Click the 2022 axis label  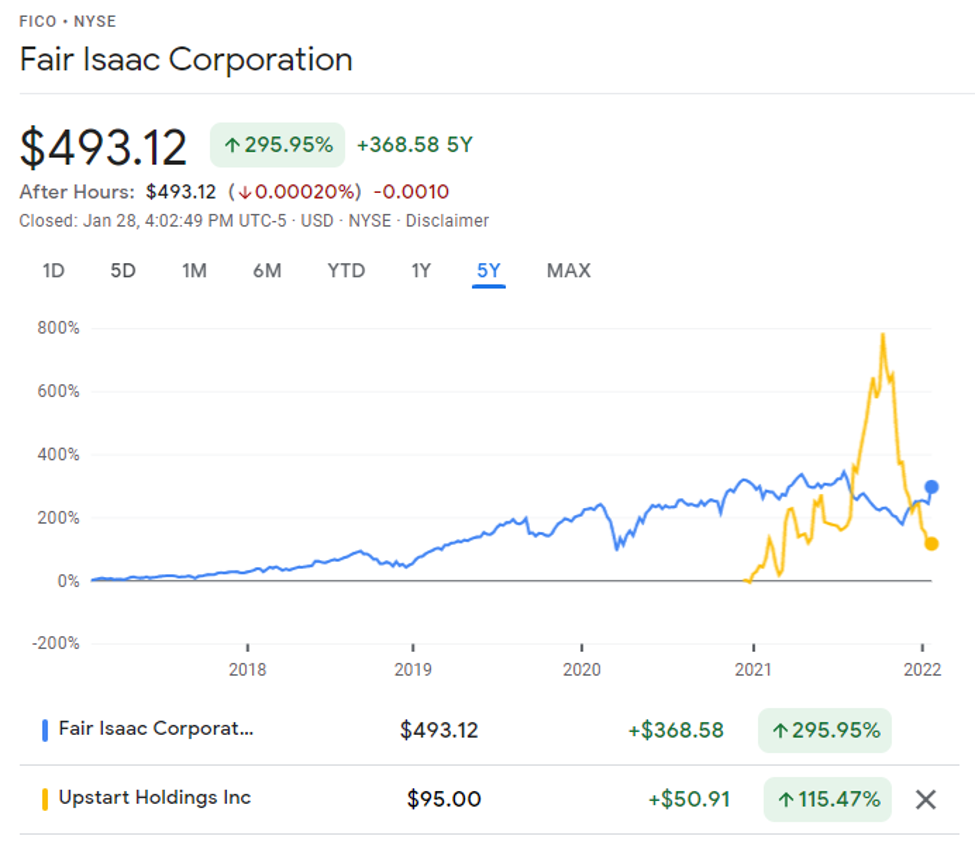(x=922, y=670)
